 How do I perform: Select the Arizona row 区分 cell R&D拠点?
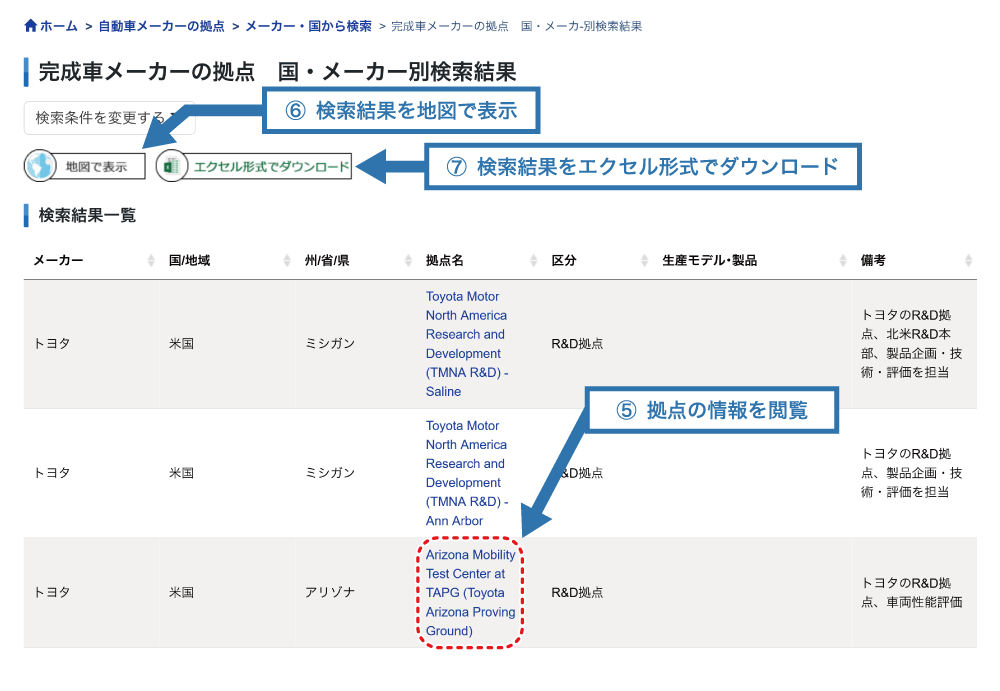pos(577,592)
